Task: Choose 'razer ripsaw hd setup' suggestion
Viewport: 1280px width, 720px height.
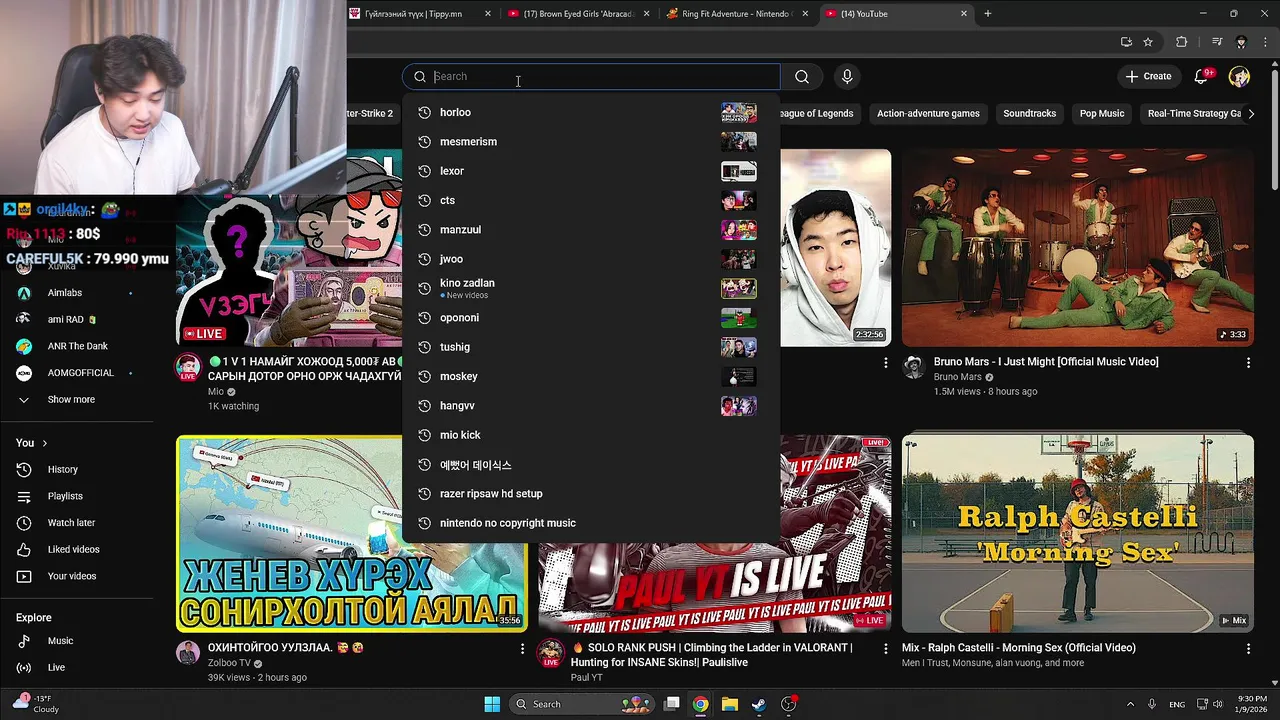Action: pyautogui.click(x=591, y=493)
